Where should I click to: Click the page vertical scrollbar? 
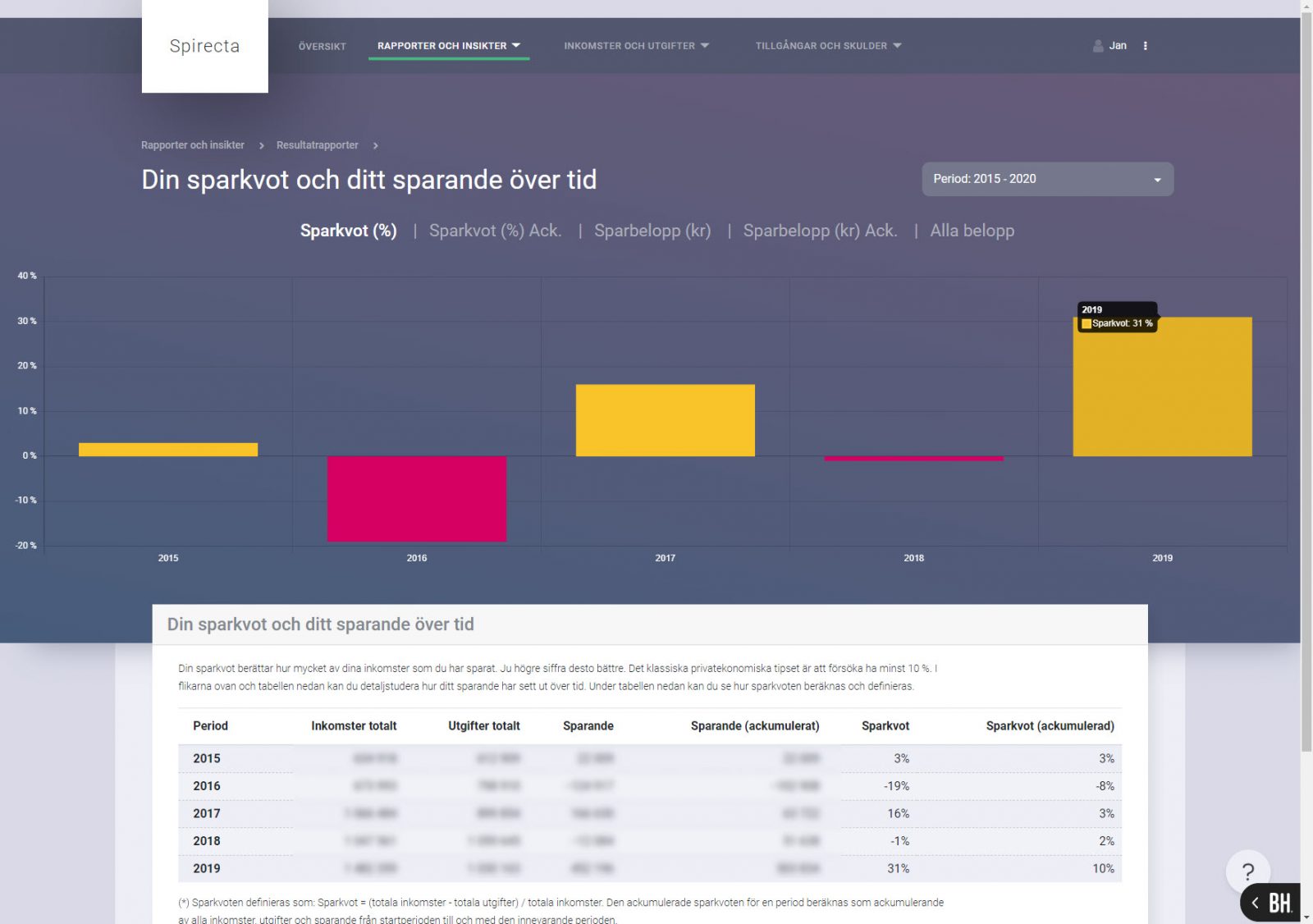pyautogui.click(x=1306, y=410)
